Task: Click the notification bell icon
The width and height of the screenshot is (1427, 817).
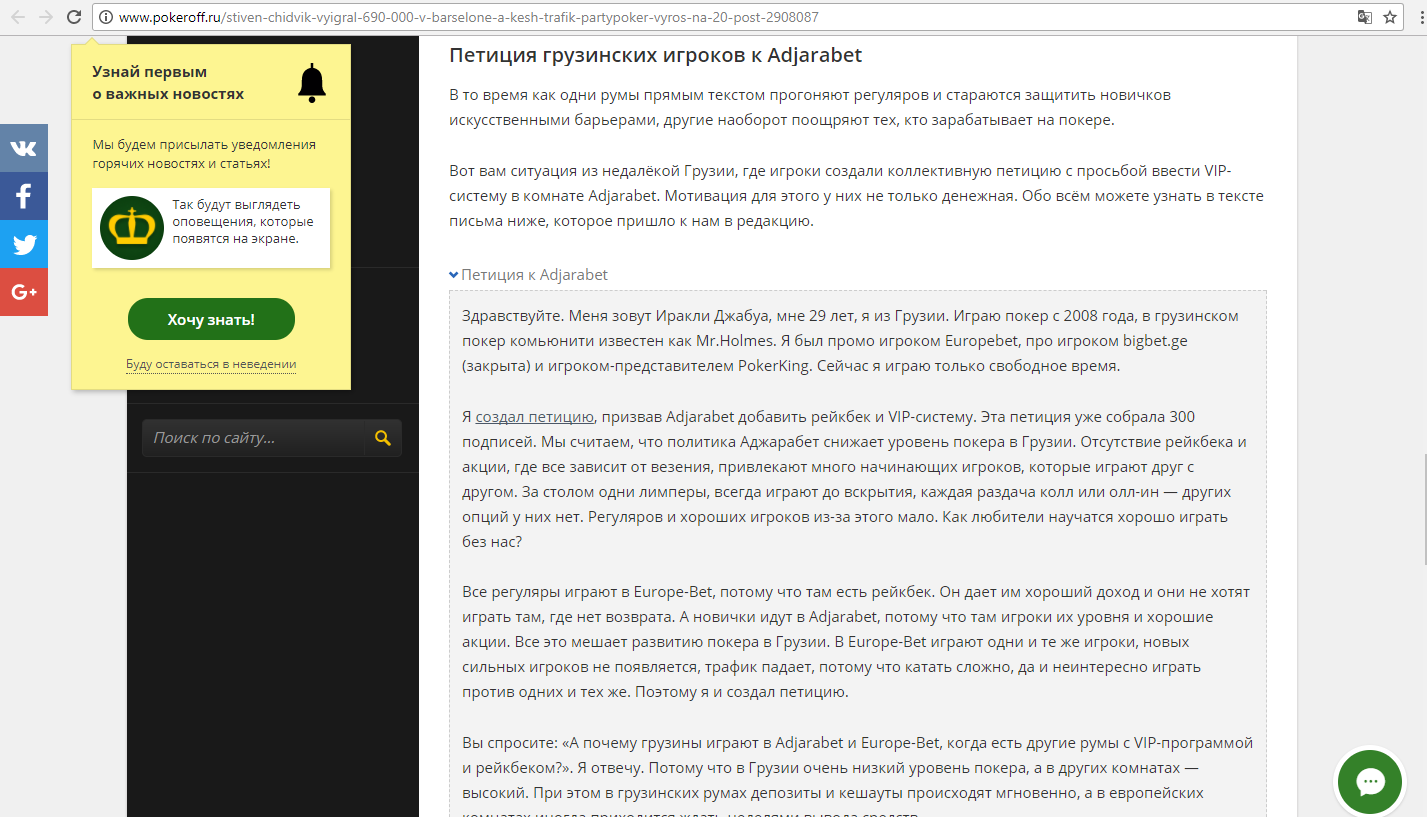Action: pos(312,83)
